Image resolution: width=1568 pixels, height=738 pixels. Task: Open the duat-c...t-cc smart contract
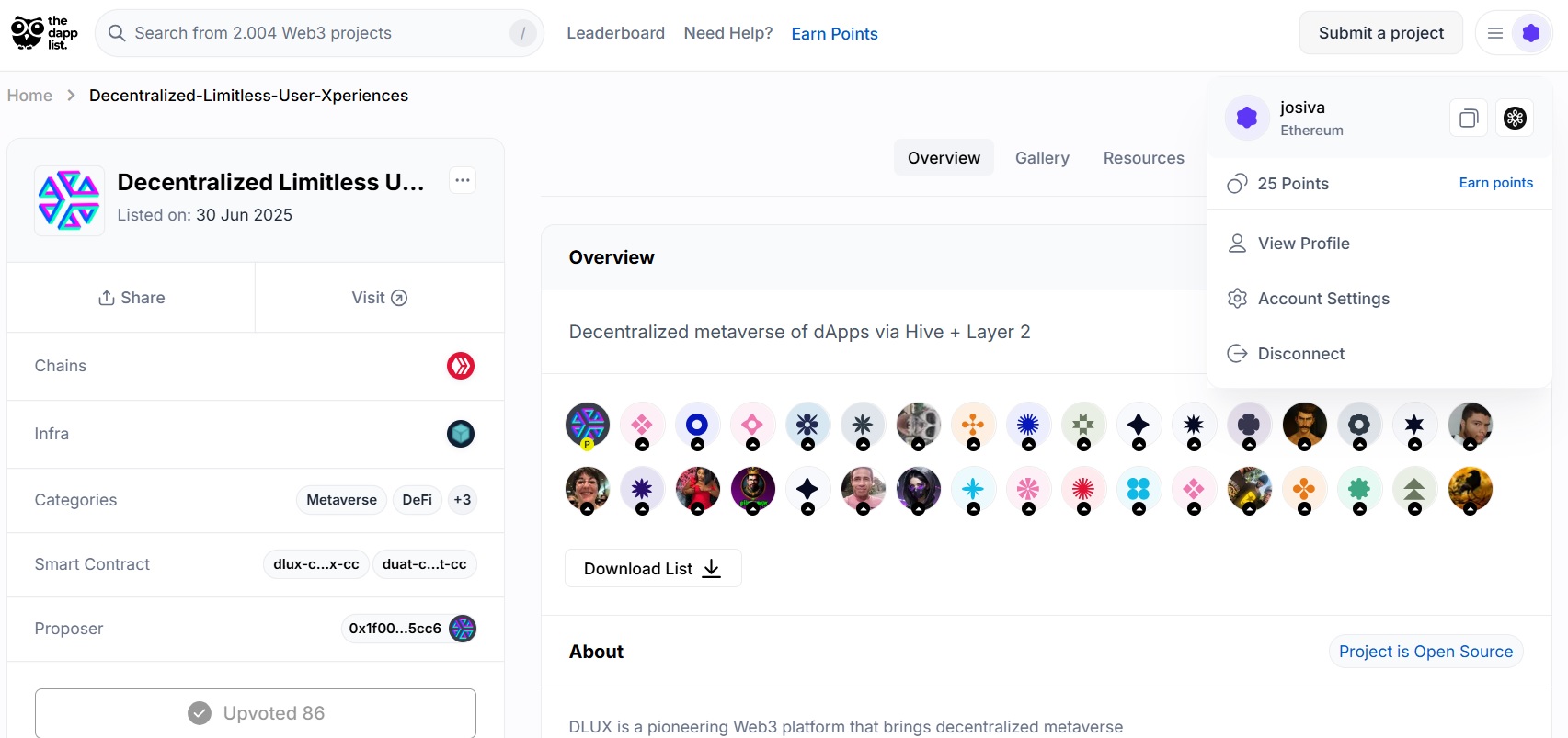click(425, 564)
